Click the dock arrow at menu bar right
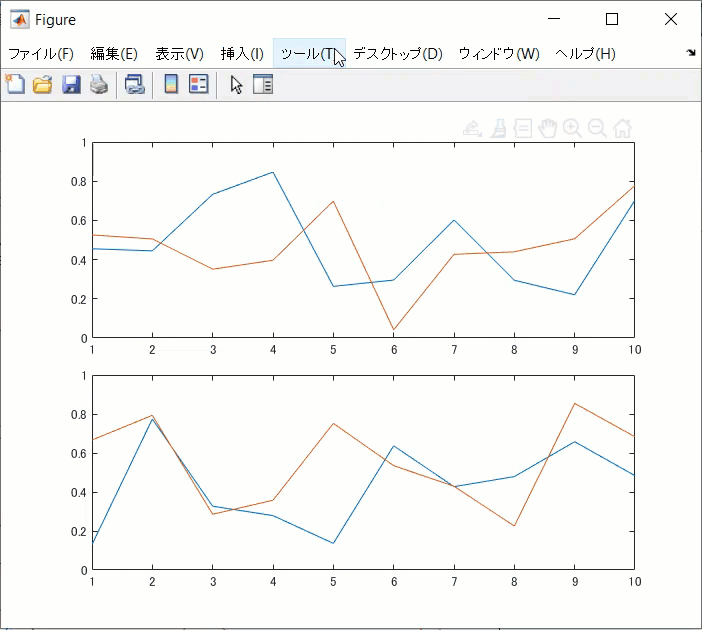Screen dimensions: 702x630 click(x=690, y=53)
